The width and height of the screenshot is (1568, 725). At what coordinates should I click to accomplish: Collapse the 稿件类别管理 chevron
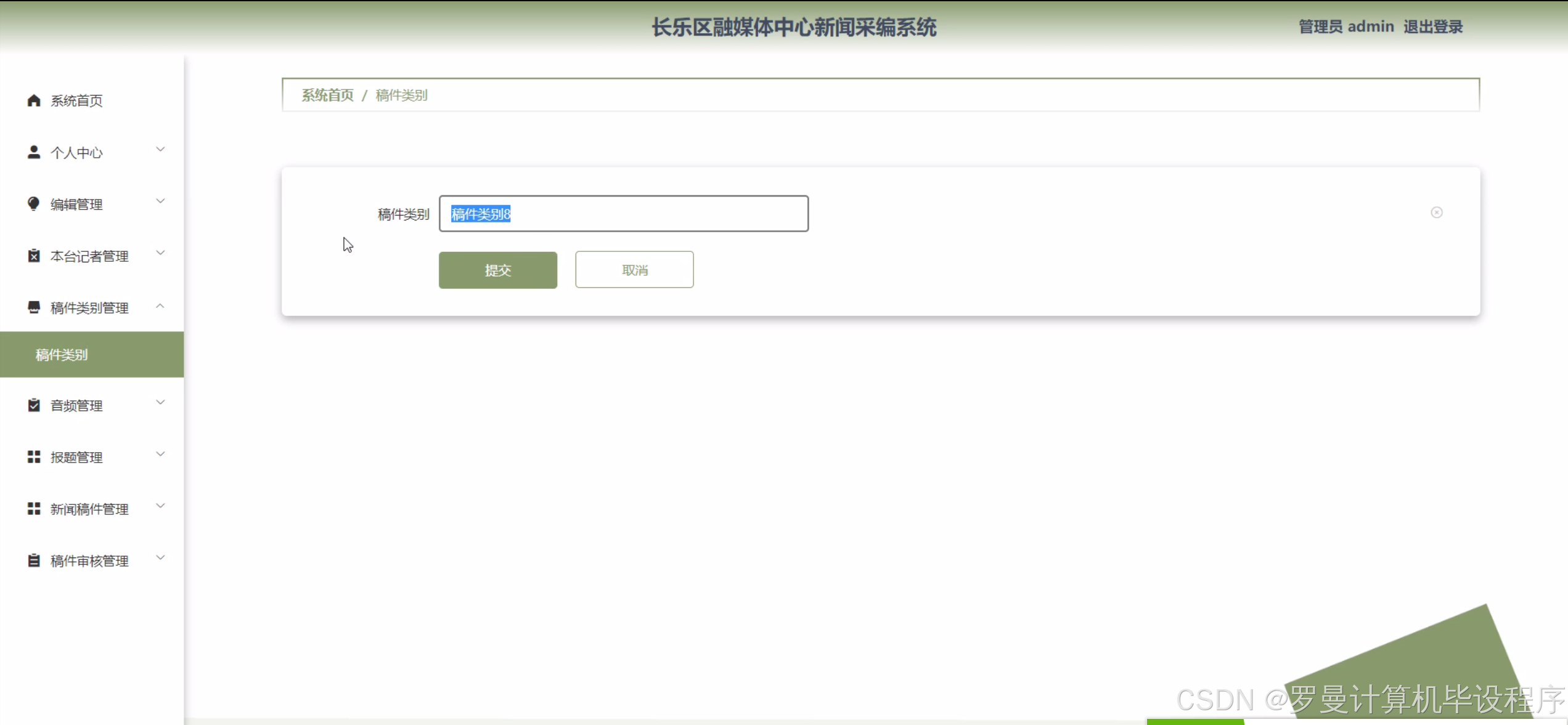coord(160,306)
